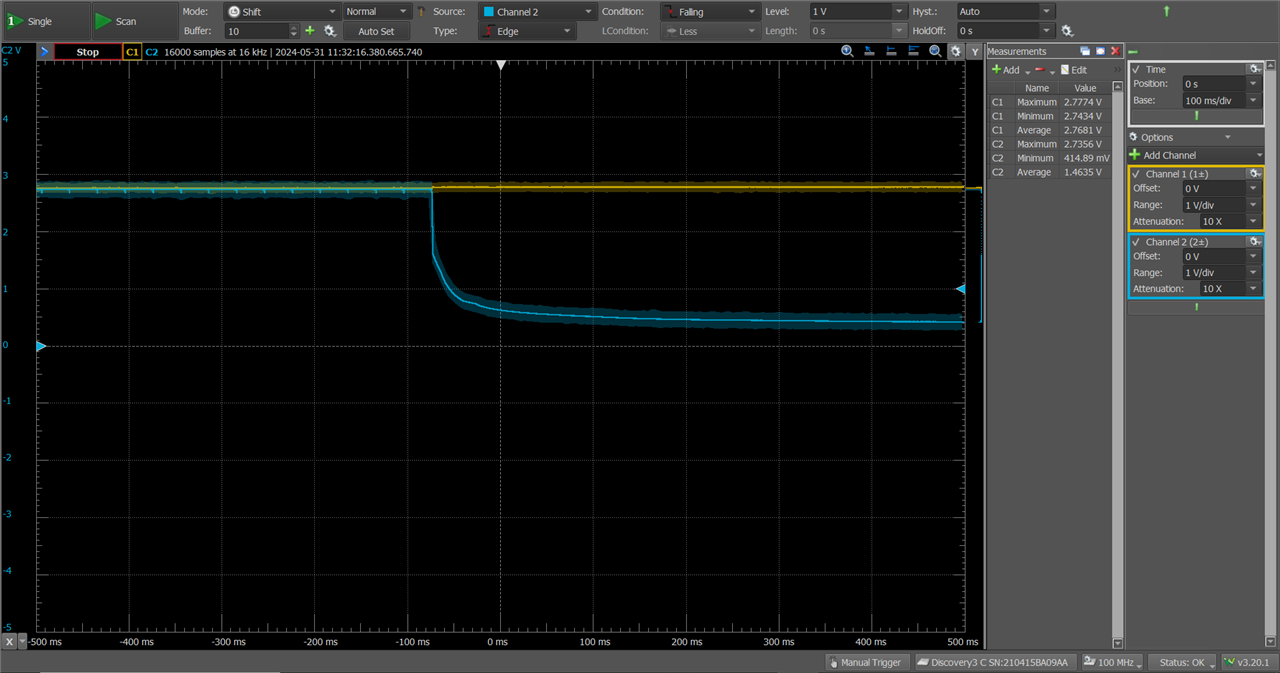Collapse the side panel with the green minus
Image resolution: width=1280 pixels, height=673 pixels.
[x=1133, y=51]
